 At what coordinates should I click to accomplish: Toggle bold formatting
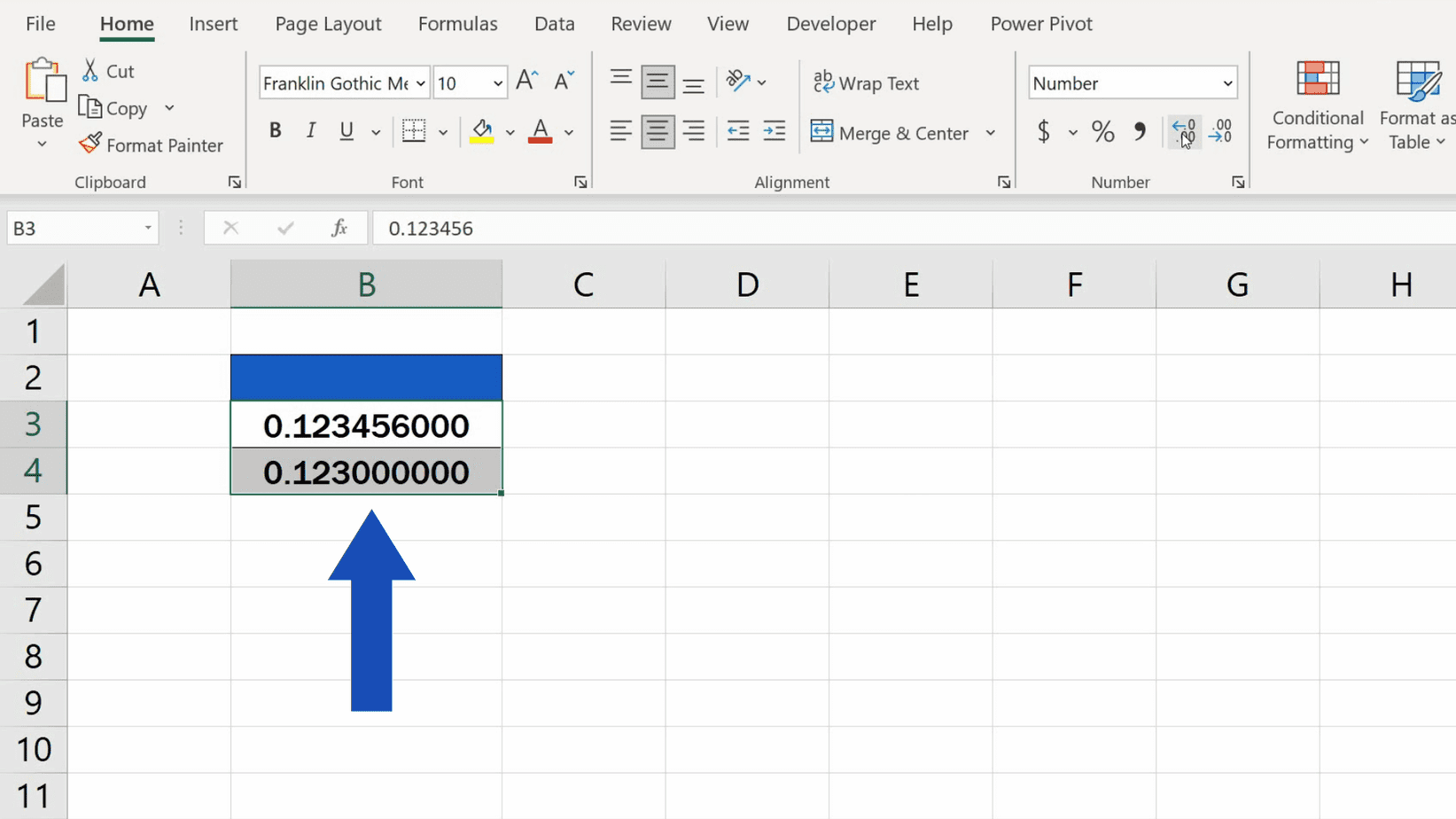coord(275,130)
